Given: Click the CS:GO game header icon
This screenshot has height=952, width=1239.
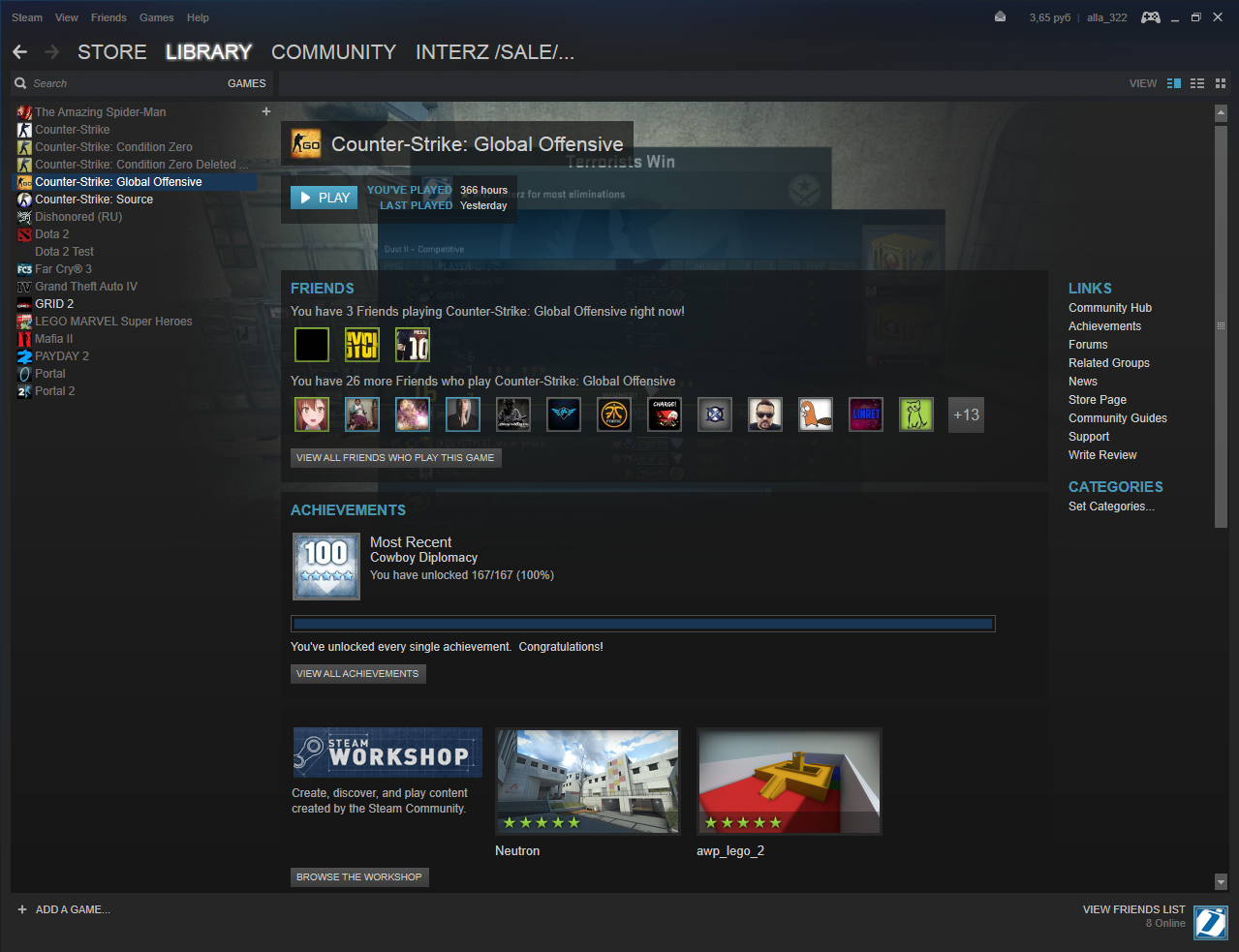Looking at the screenshot, I should click(306, 144).
